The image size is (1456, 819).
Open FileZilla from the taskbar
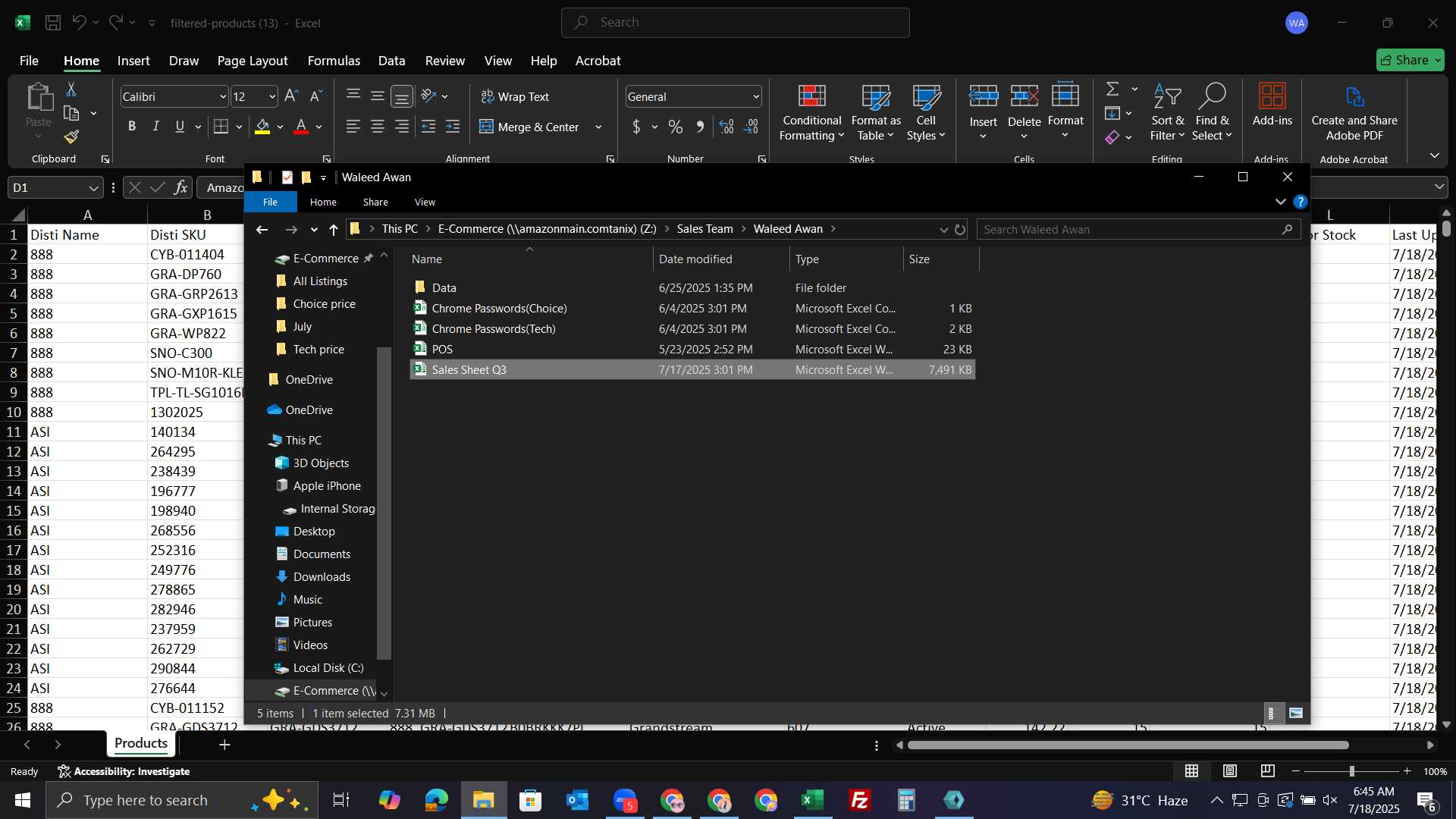tap(860, 800)
